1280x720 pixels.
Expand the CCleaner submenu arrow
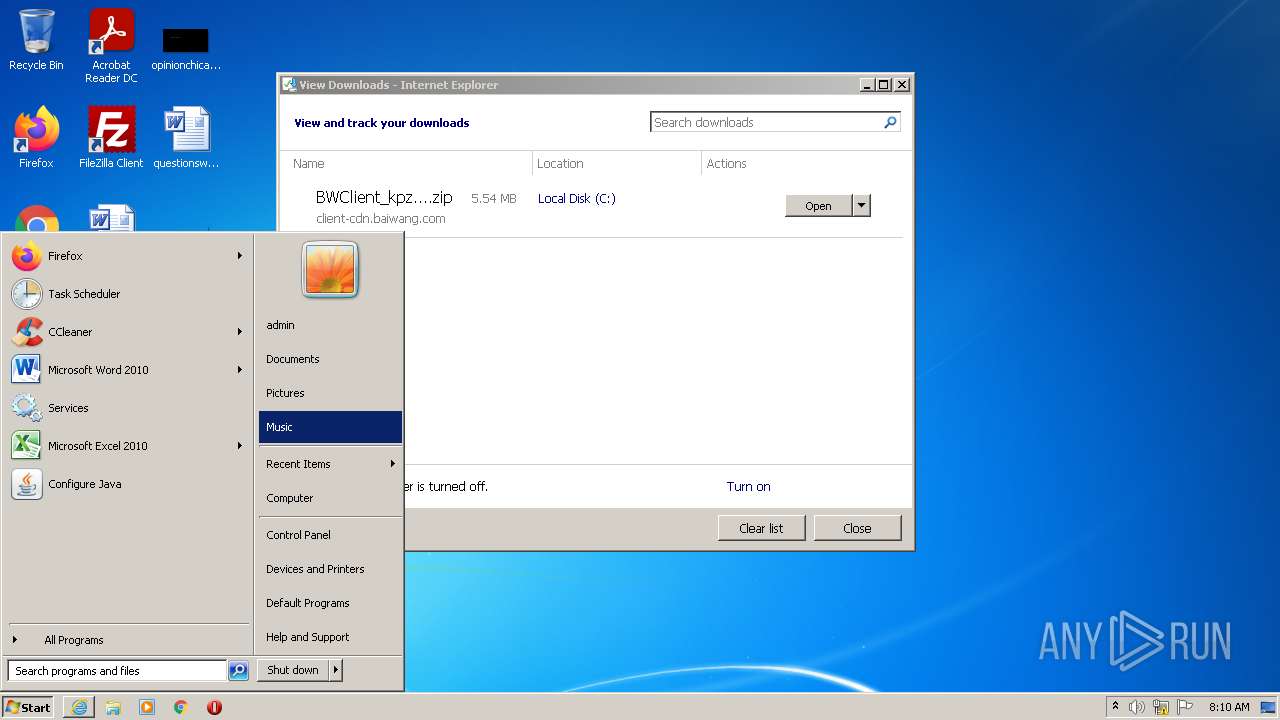(x=240, y=332)
